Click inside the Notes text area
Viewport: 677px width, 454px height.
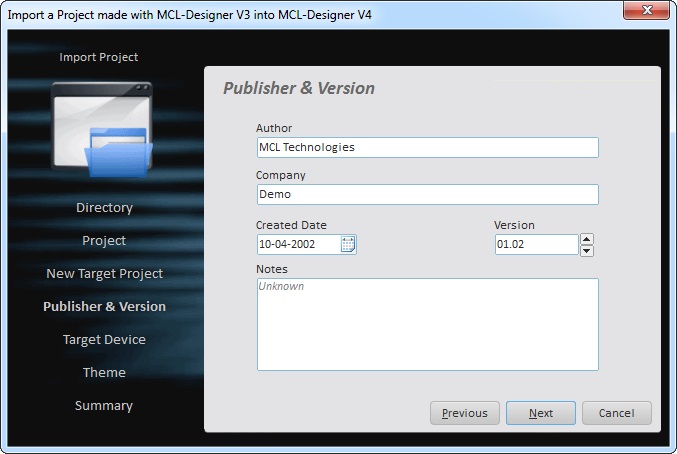427,325
